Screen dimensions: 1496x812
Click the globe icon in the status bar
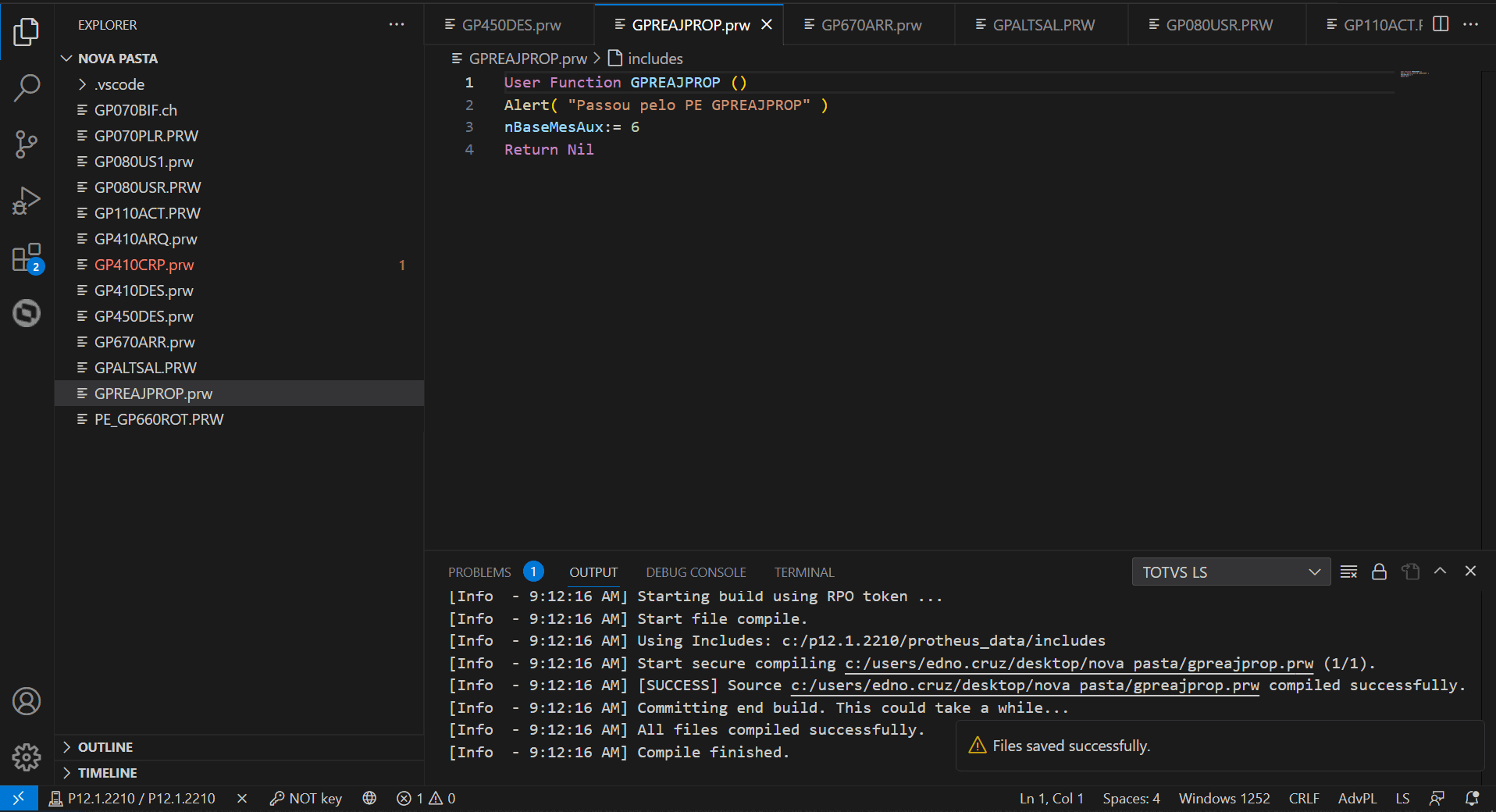[369, 798]
